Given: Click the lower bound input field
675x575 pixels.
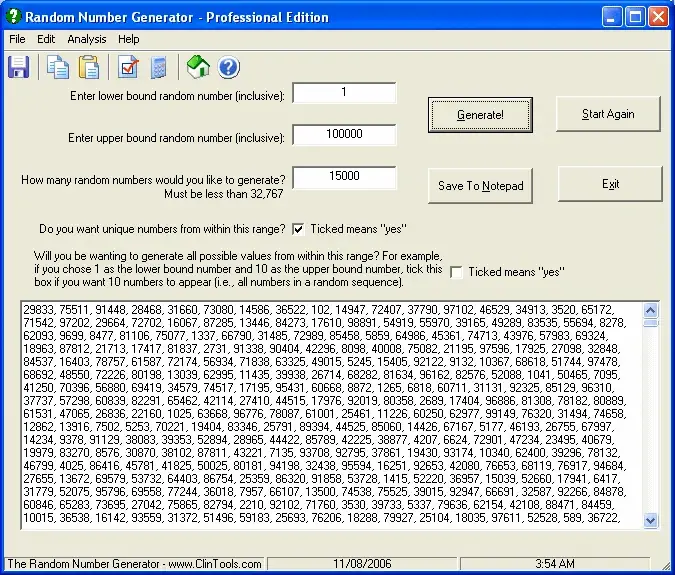Looking at the screenshot, I should click(344, 93).
